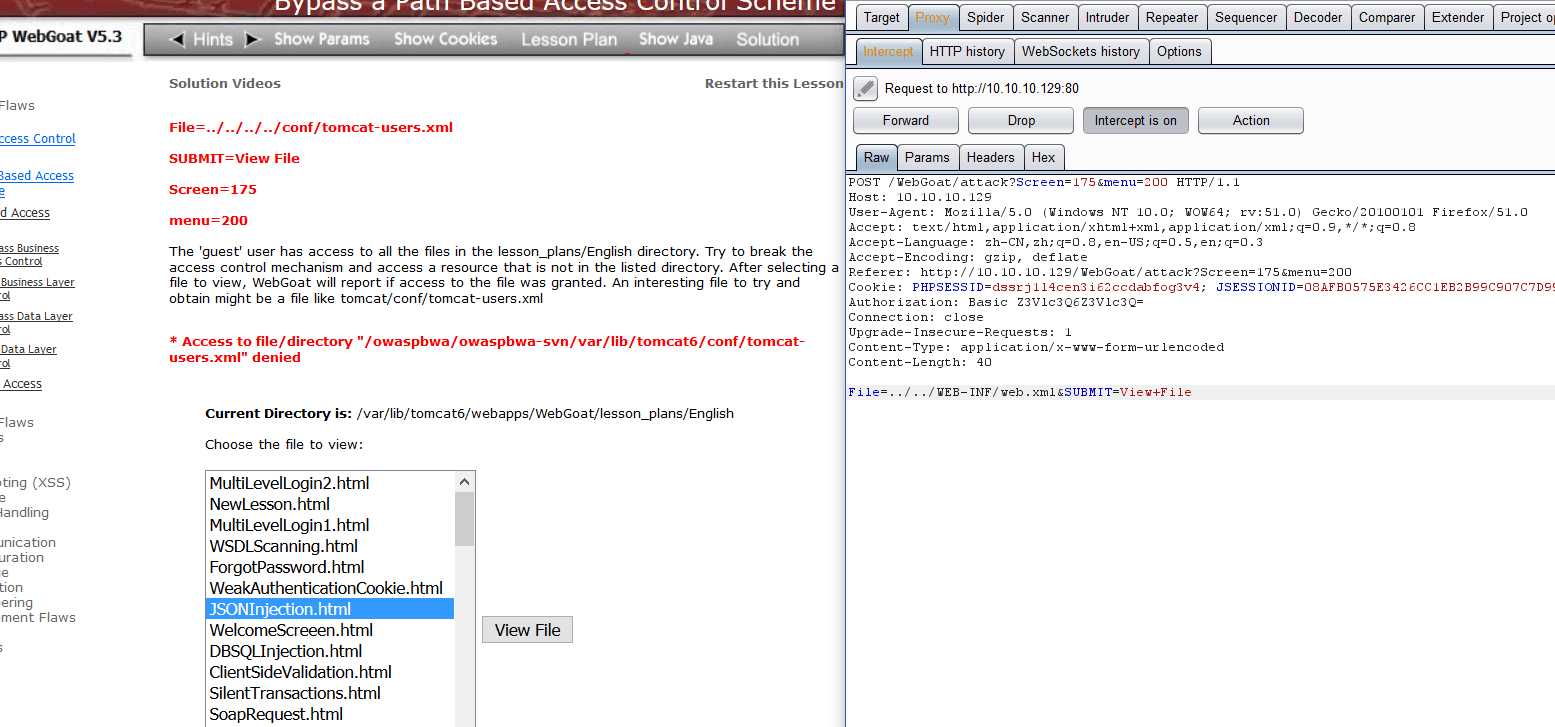1555x727 pixels.
Task: Click the 'Host: 10.10.10.129' header line
Action: click(x=920, y=197)
